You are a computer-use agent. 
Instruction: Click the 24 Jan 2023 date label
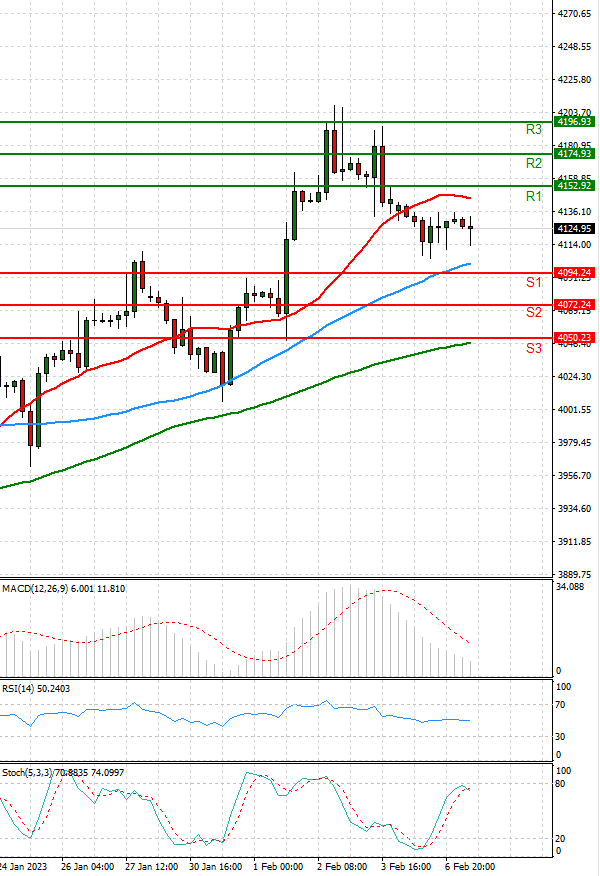click(24, 867)
